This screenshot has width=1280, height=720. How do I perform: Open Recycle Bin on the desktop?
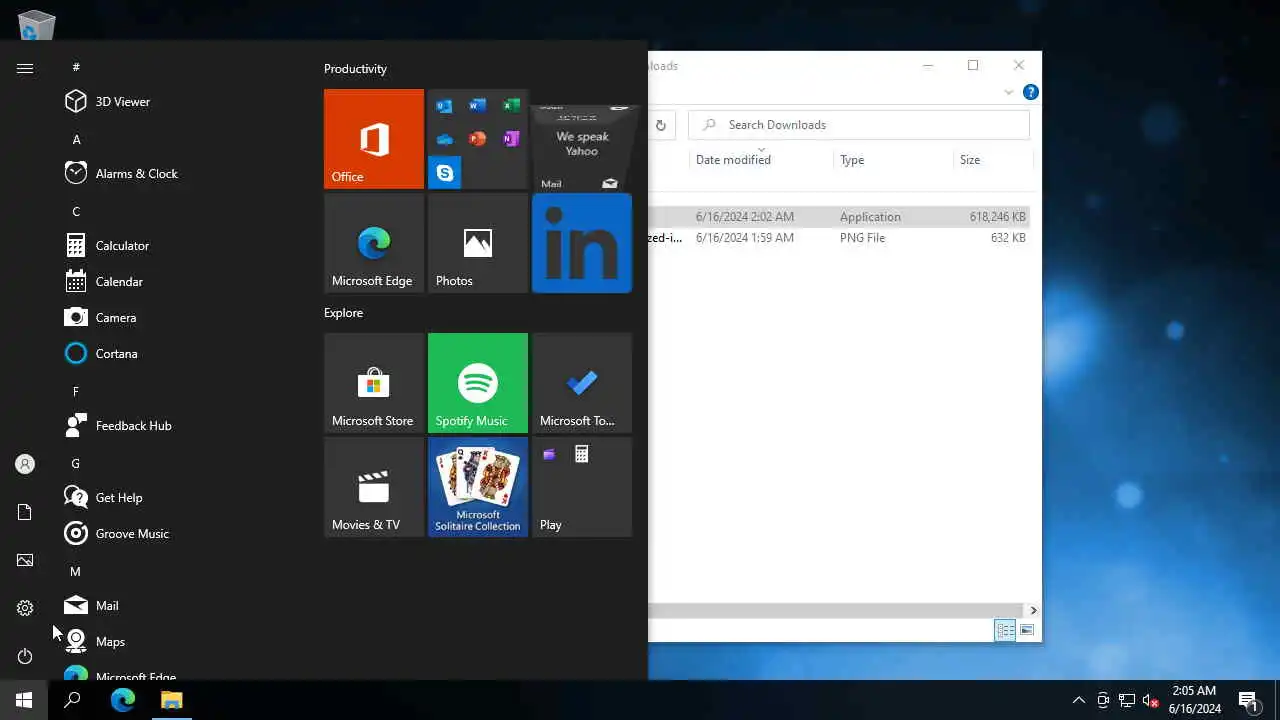(x=37, y=24)
